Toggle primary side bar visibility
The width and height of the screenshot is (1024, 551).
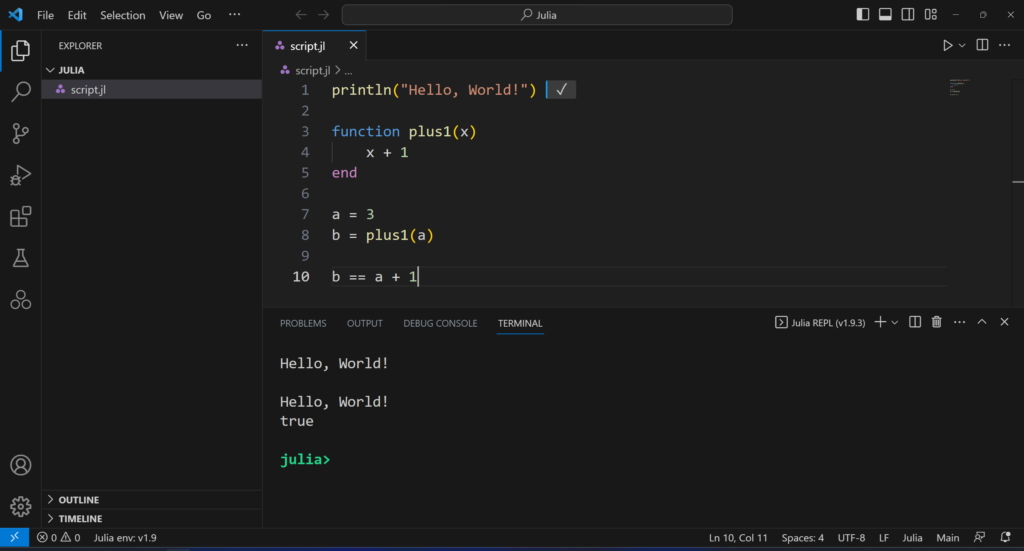863,14
